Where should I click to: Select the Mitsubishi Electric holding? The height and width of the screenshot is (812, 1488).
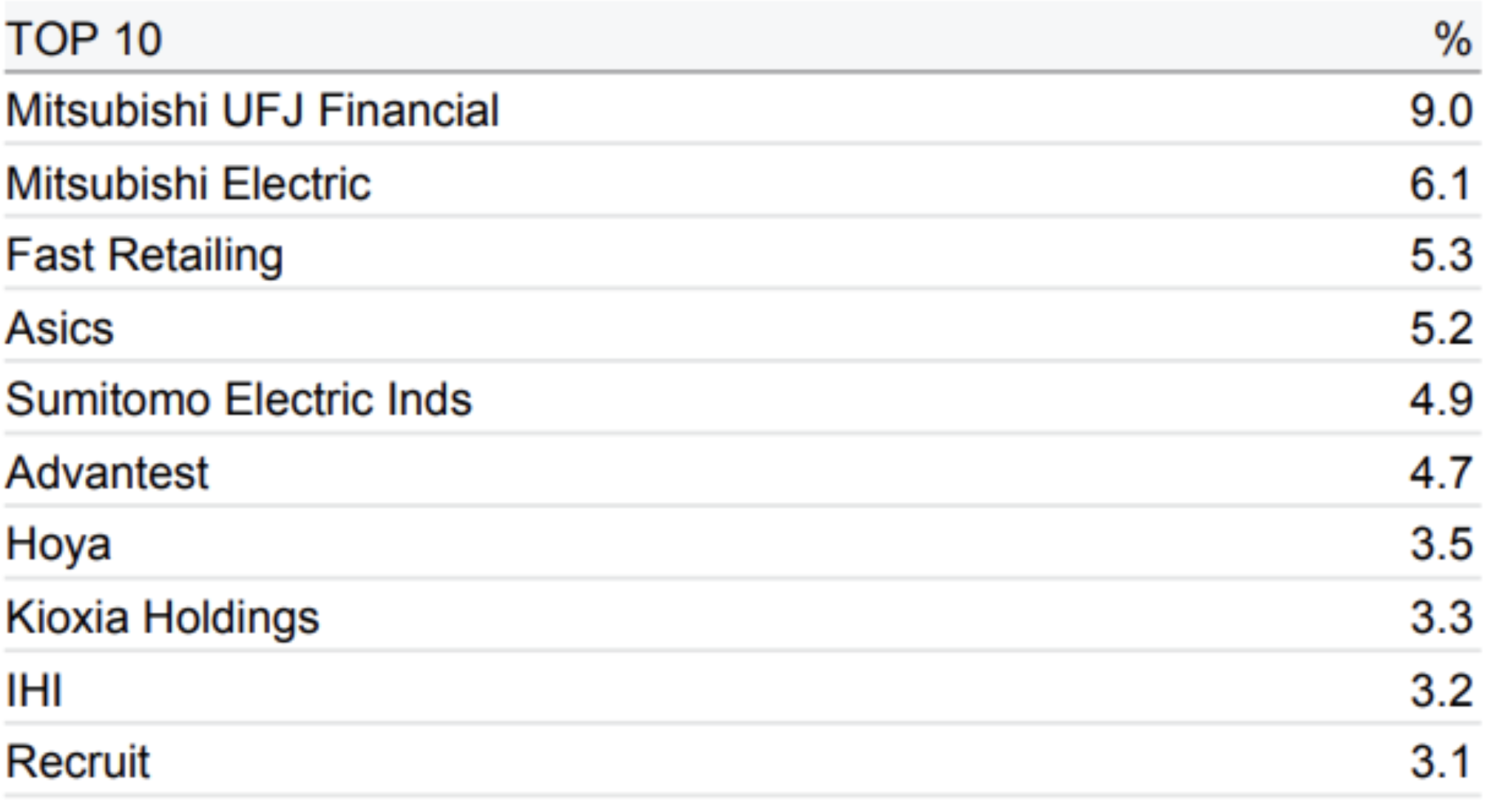pos(189,183)
